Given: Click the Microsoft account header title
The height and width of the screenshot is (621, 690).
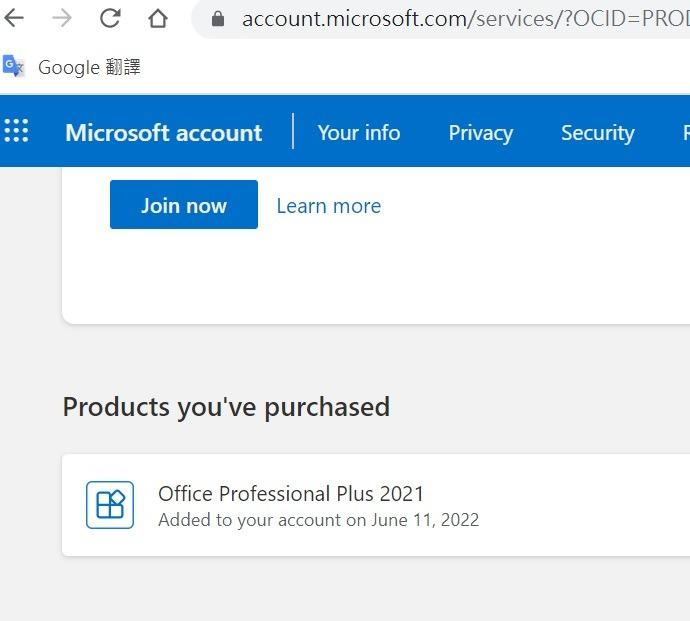Looking at the screenshot, I should point(164,132).
